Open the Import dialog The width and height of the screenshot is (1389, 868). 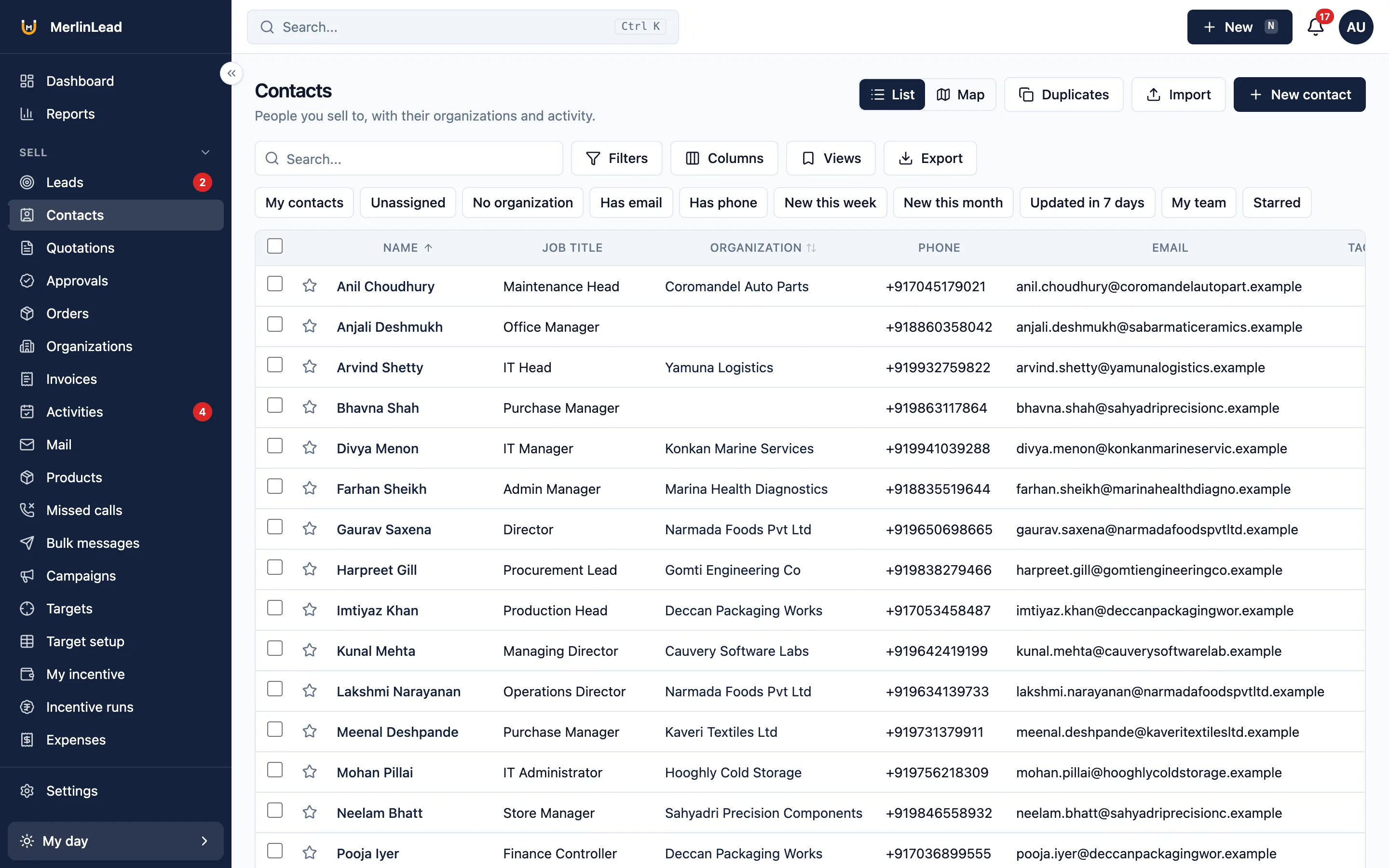pyautogui.click(x=1178, y=95)
